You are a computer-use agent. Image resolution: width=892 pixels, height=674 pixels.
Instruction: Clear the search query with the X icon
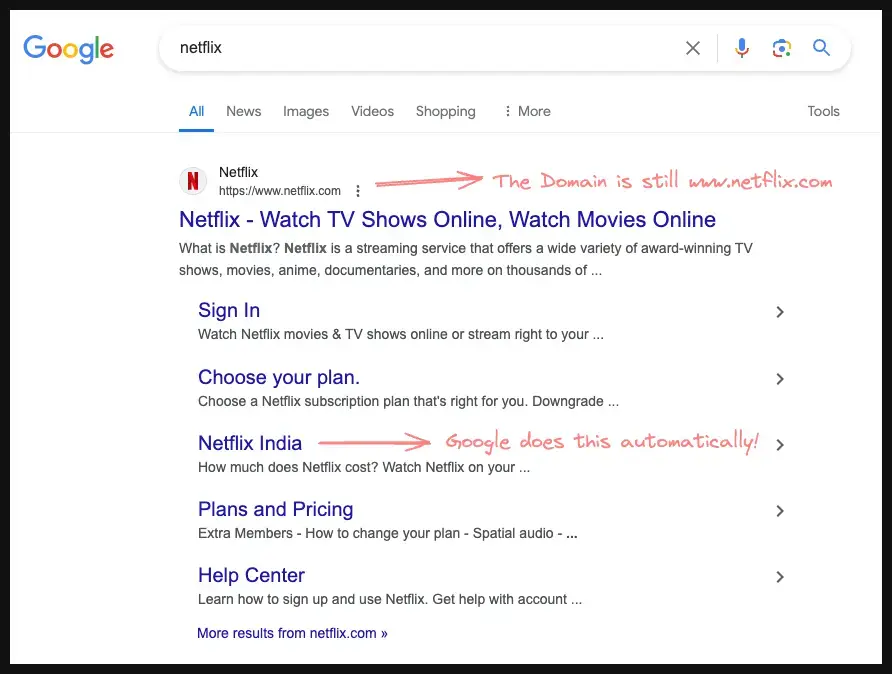click(693, 47)
